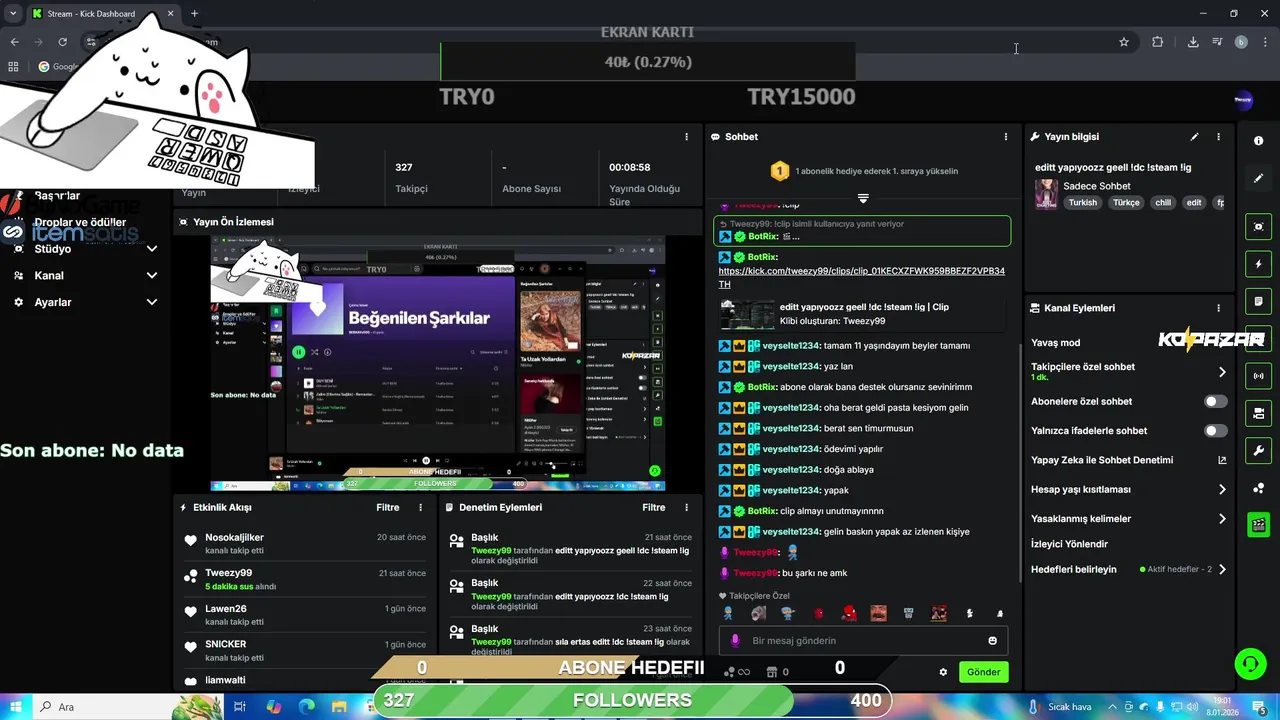
Task: Pick the red Spider-Man emote
Action: click(849, 613)
